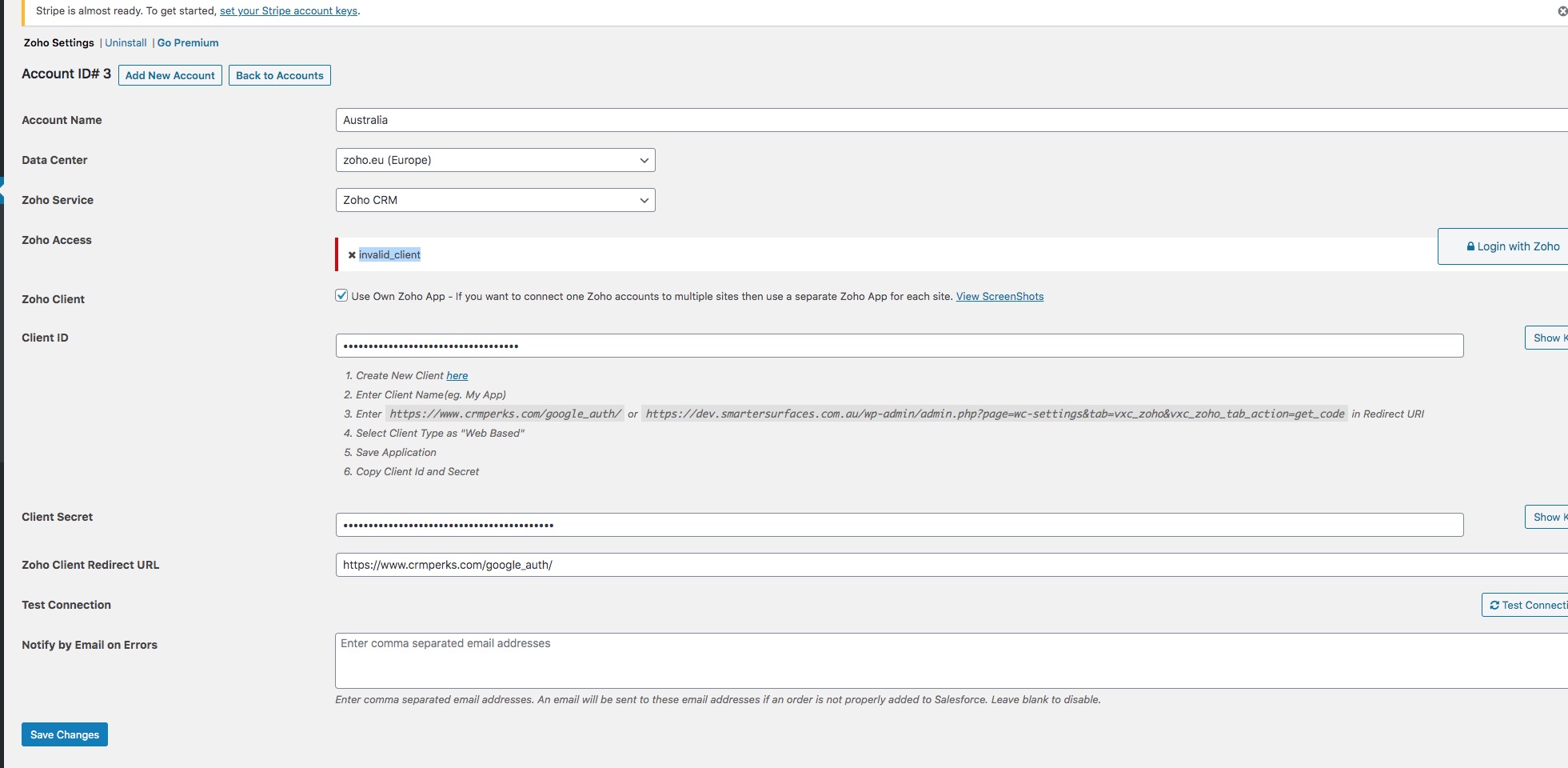The width and height of the screenshot is (1568, 768).
Task: Open the set your Stripe account keys link
Action: (x=289, y=11)
